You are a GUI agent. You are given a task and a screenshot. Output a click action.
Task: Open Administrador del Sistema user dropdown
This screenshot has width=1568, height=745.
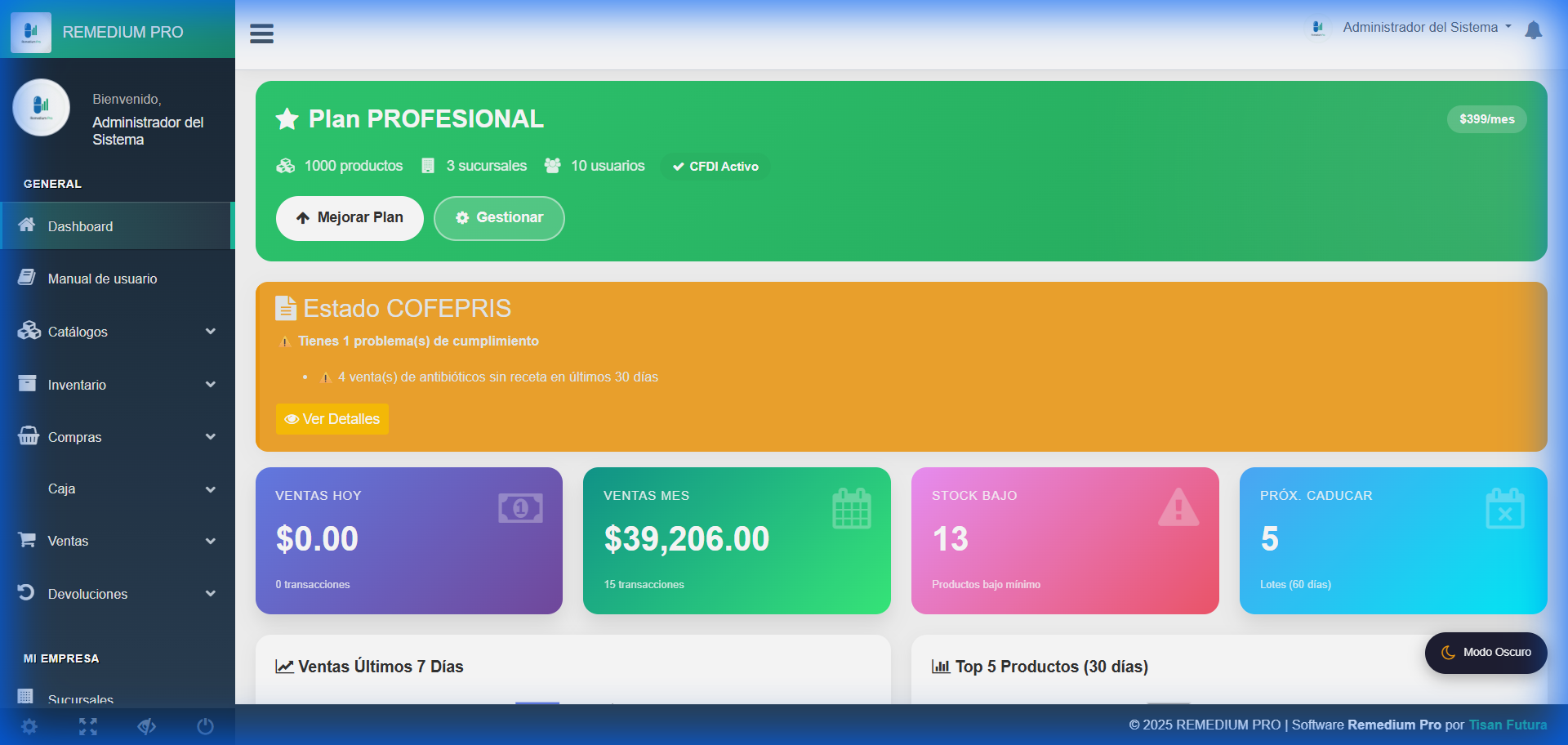click(x=1427, y=28)
